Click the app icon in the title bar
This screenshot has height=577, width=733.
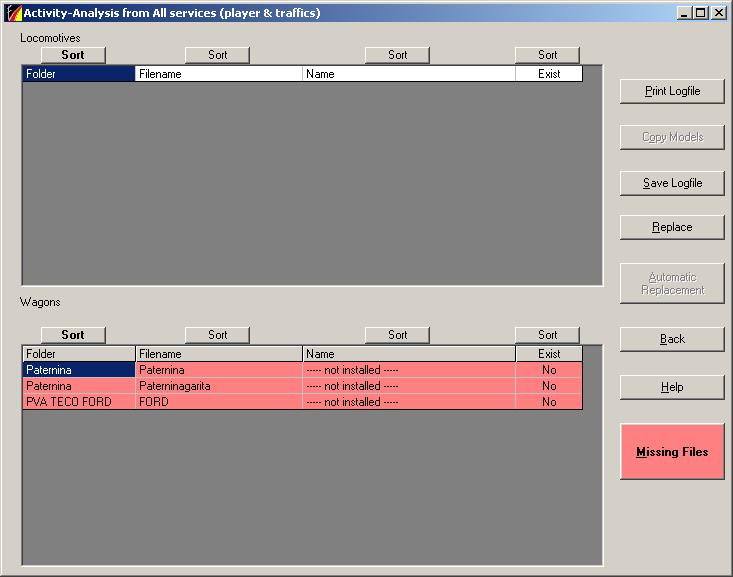click(13, 13)
